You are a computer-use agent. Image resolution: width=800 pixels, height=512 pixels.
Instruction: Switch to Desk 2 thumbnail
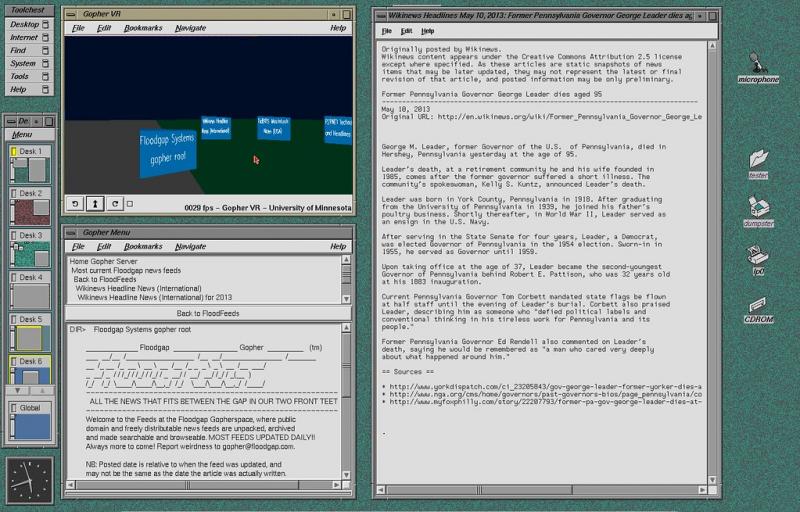30,207
